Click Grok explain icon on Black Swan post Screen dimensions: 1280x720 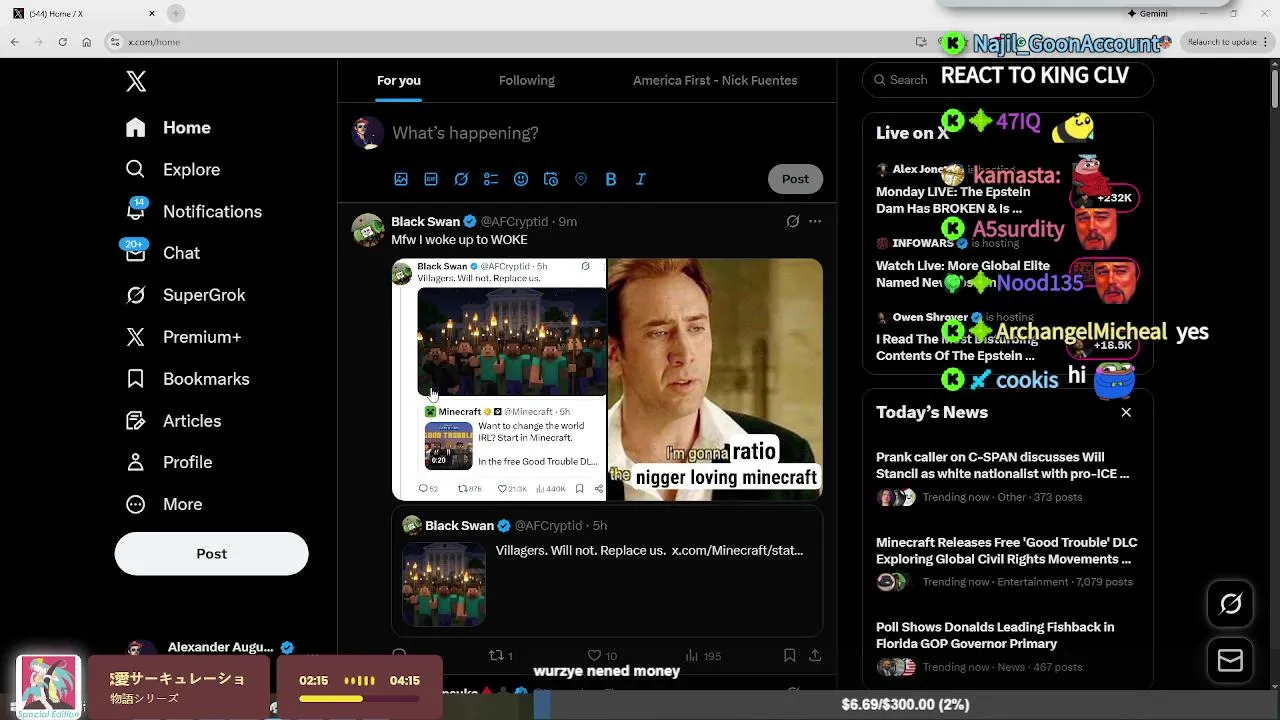(792, 221)
